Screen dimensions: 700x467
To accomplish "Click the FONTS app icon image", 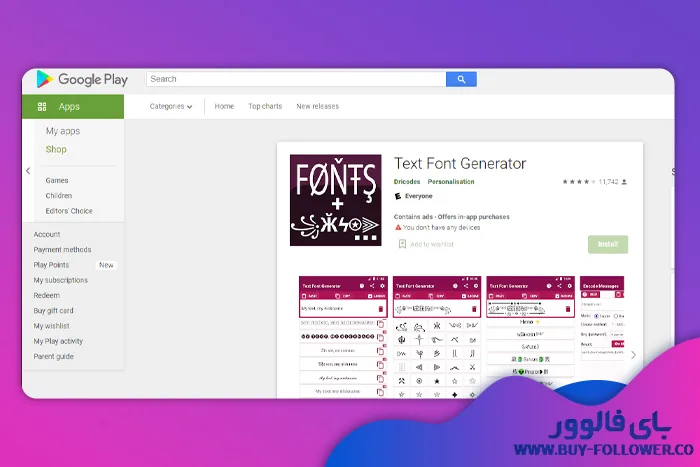I will click(336, 200).
